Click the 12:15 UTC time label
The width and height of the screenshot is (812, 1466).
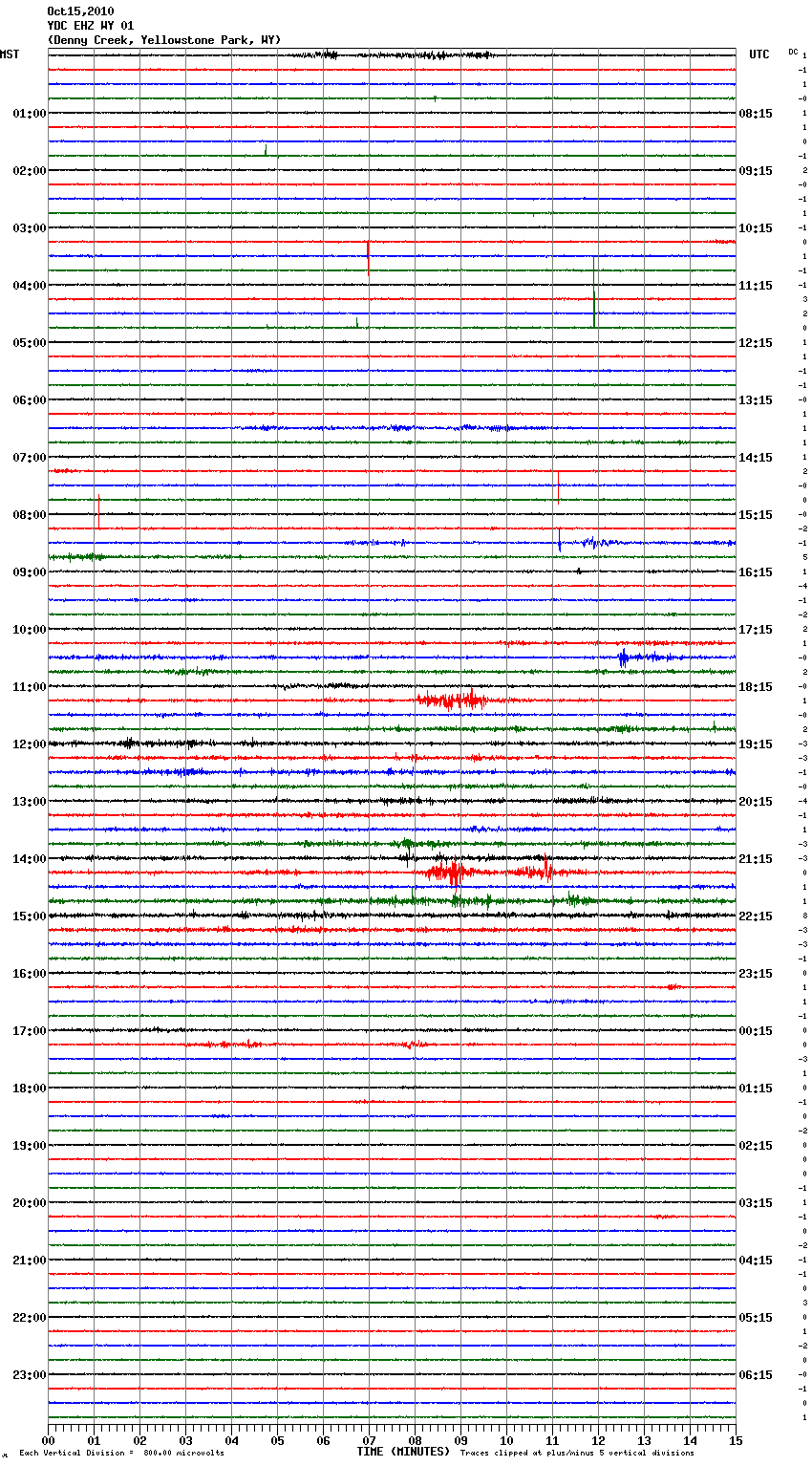756,343
